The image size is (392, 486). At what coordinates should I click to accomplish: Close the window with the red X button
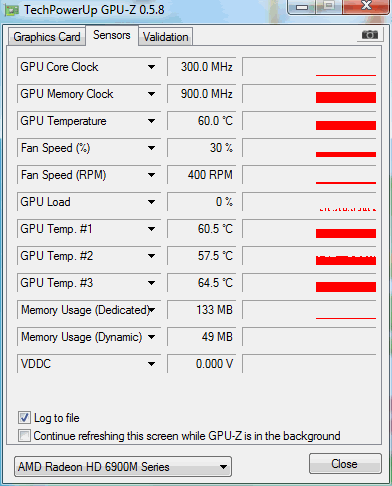366,6
